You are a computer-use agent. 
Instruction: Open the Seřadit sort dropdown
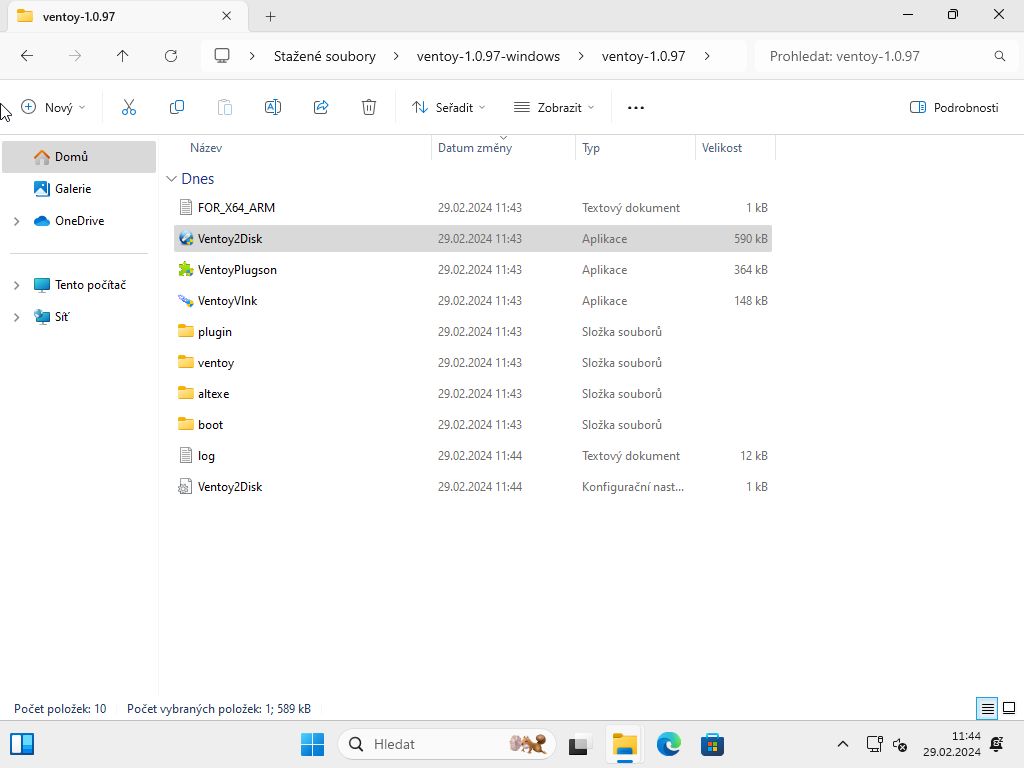(448, 107)
